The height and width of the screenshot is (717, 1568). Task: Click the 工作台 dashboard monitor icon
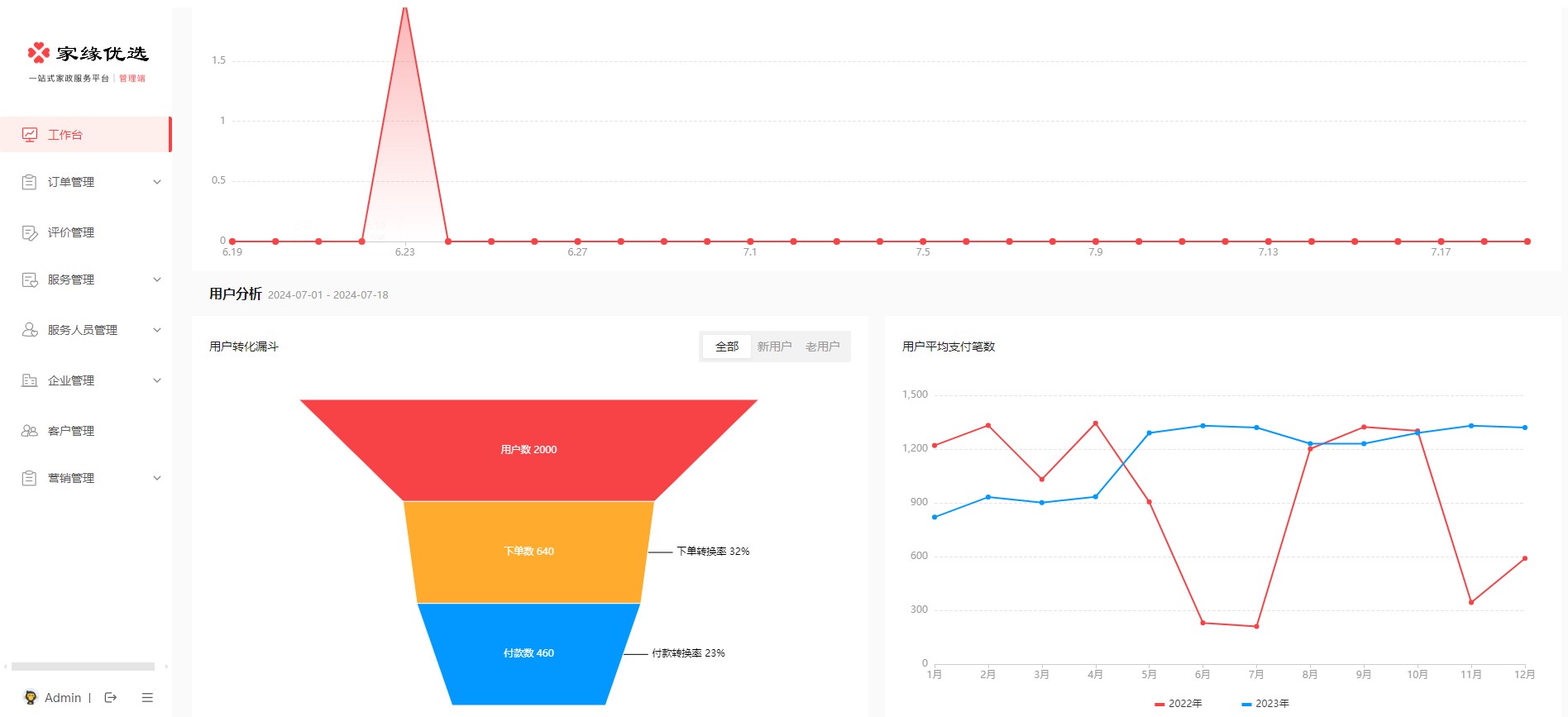click(x=30, y=135)
